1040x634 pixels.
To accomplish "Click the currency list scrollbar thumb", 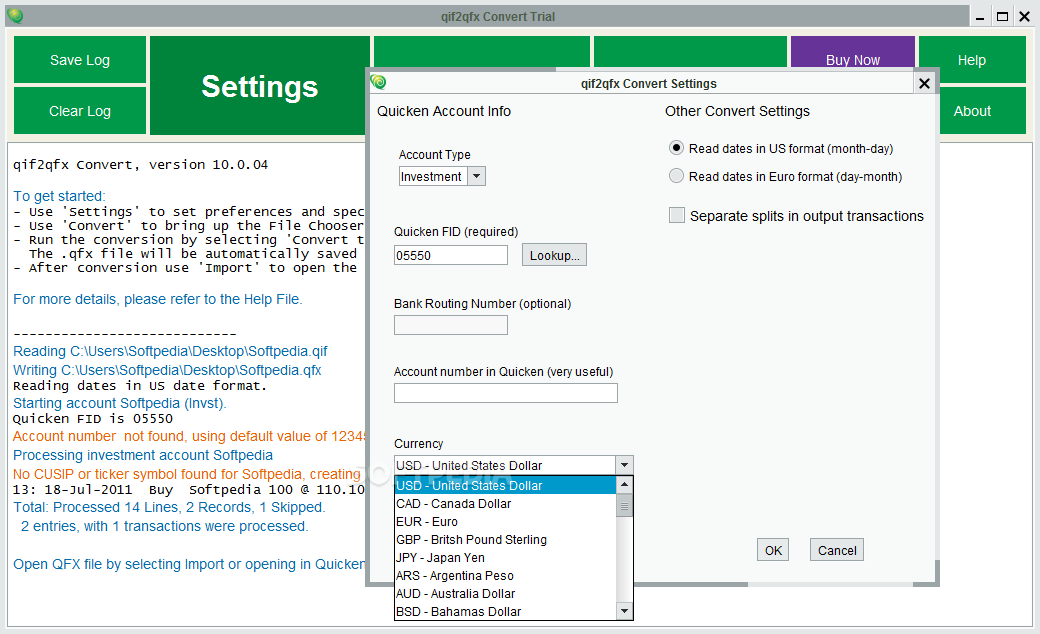I will pyautogui.click(x=624, y=505).
